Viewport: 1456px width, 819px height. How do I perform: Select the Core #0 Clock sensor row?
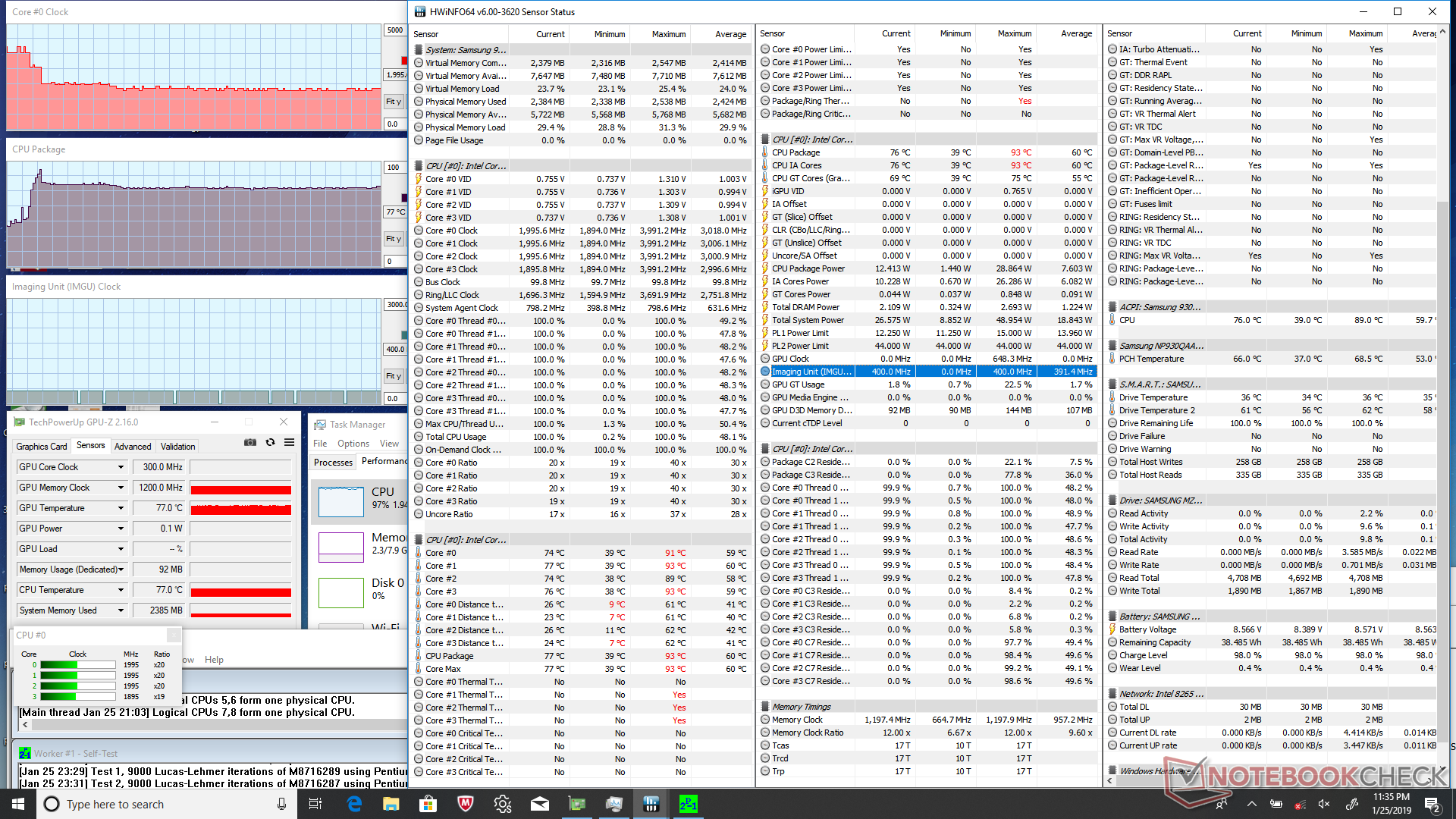(x=581, y=231)
